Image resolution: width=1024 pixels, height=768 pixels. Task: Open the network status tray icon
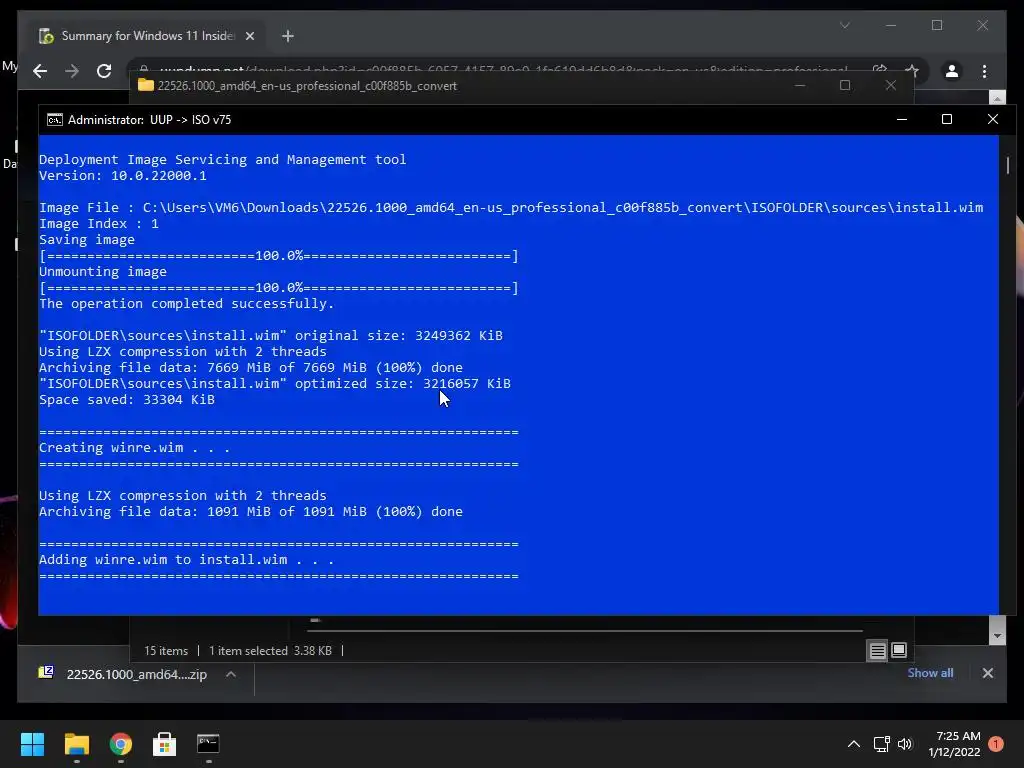pyautogui.click(x=882, y=744)
